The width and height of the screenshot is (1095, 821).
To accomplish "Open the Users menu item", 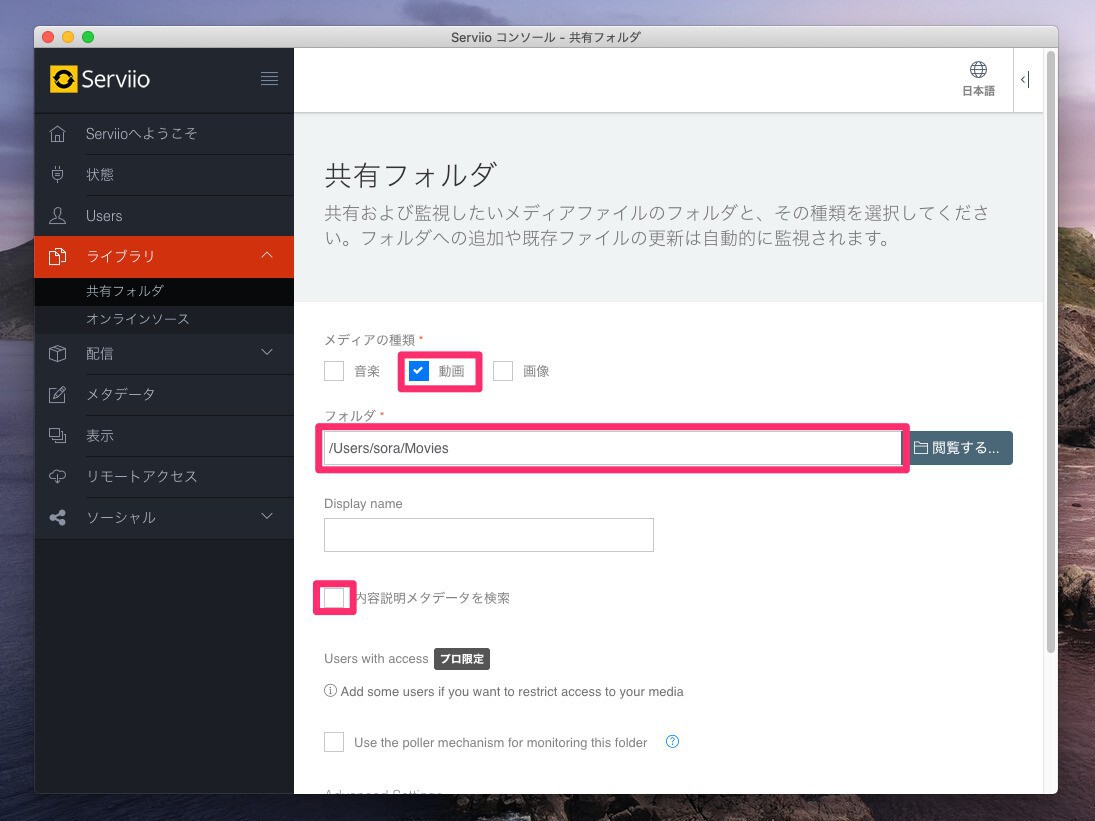I will tap(164, 216).
